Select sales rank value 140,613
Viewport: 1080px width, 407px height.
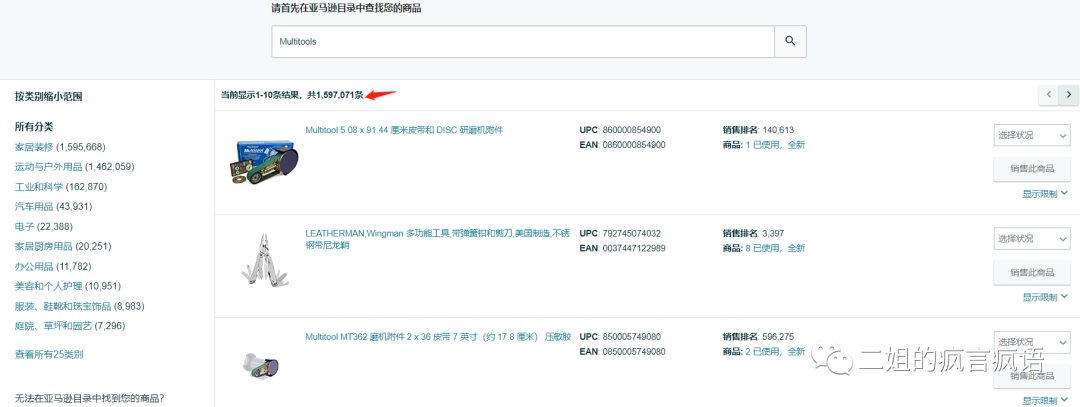tap(778, 129)
